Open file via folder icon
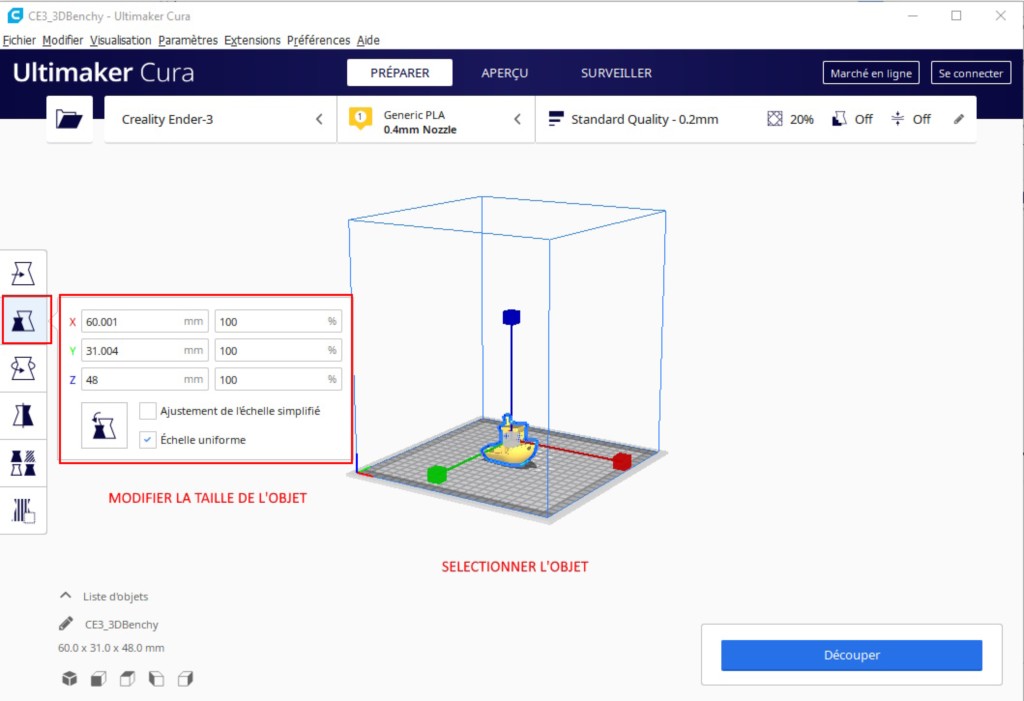 point(69,119)
